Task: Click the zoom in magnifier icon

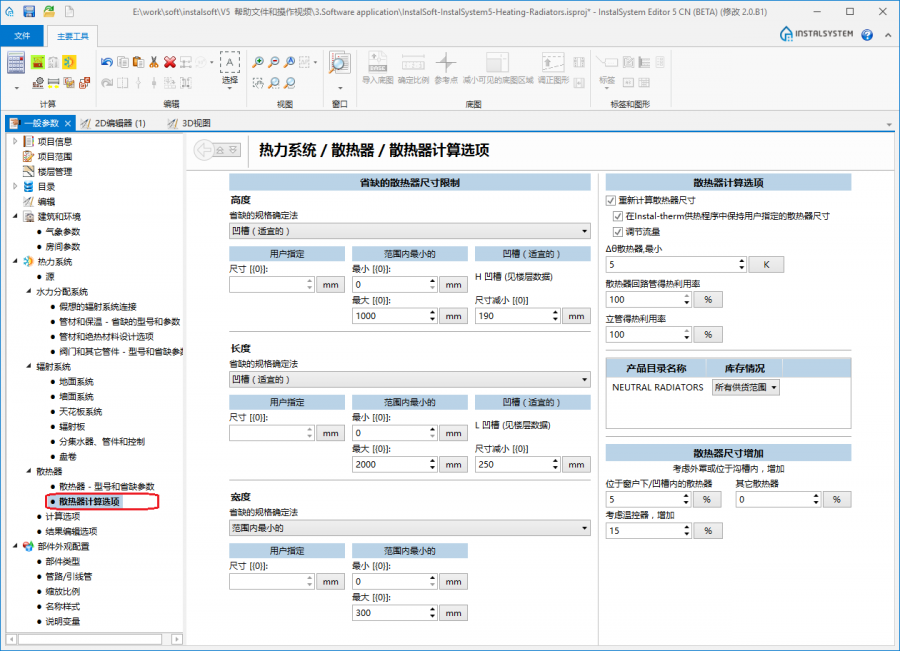Action: coord(258,62)
